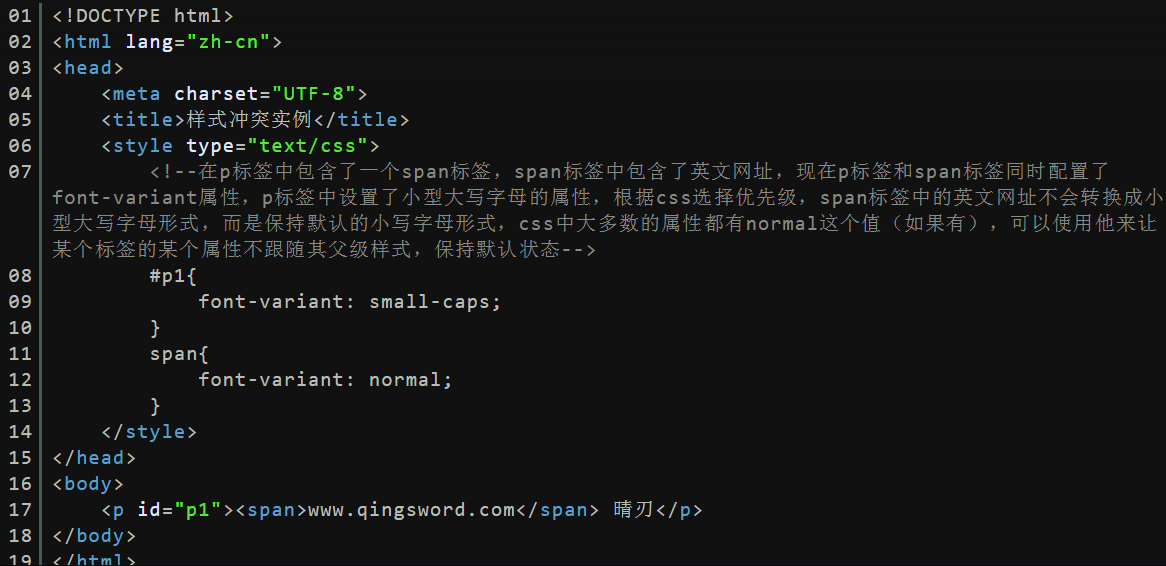Click the "UTF-8" charset value
Viewport: 1166px width, 566px height.
[x=314, y=94]
